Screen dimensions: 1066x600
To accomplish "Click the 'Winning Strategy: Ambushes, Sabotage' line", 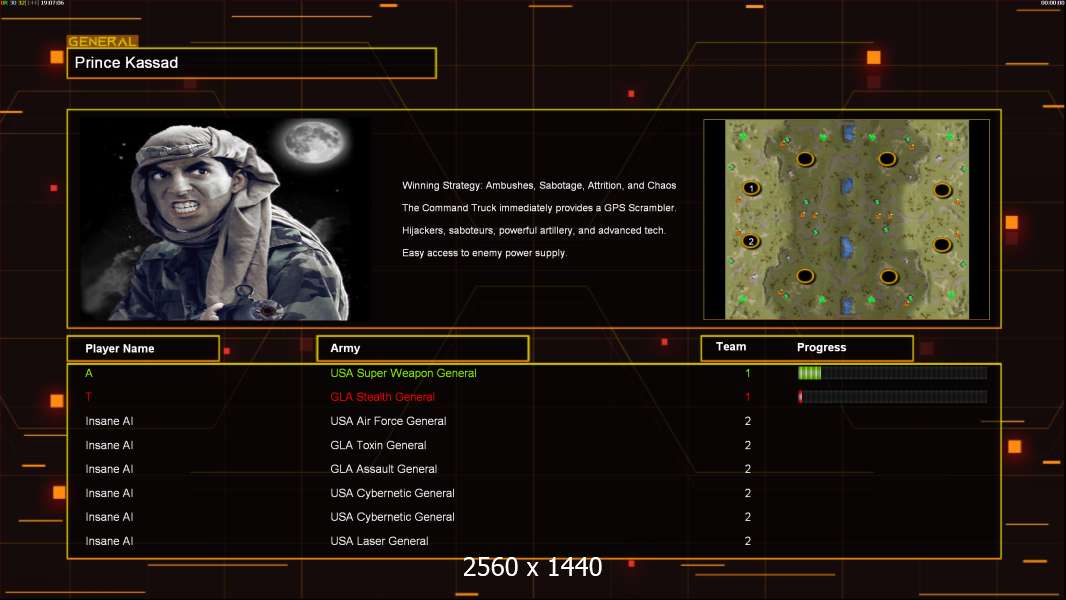I will pos(539,186).
